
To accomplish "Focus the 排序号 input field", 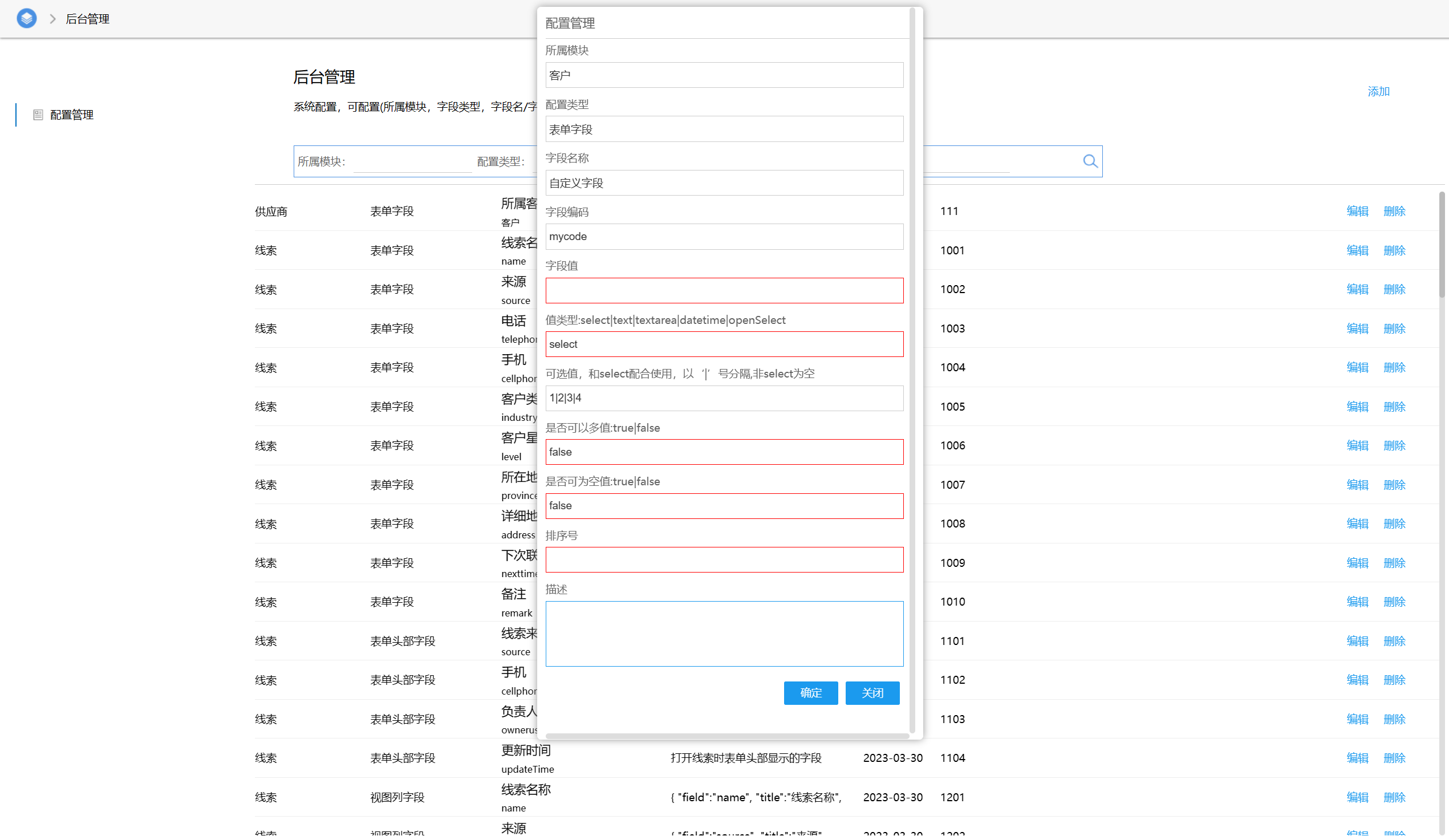I will point(724,559).
